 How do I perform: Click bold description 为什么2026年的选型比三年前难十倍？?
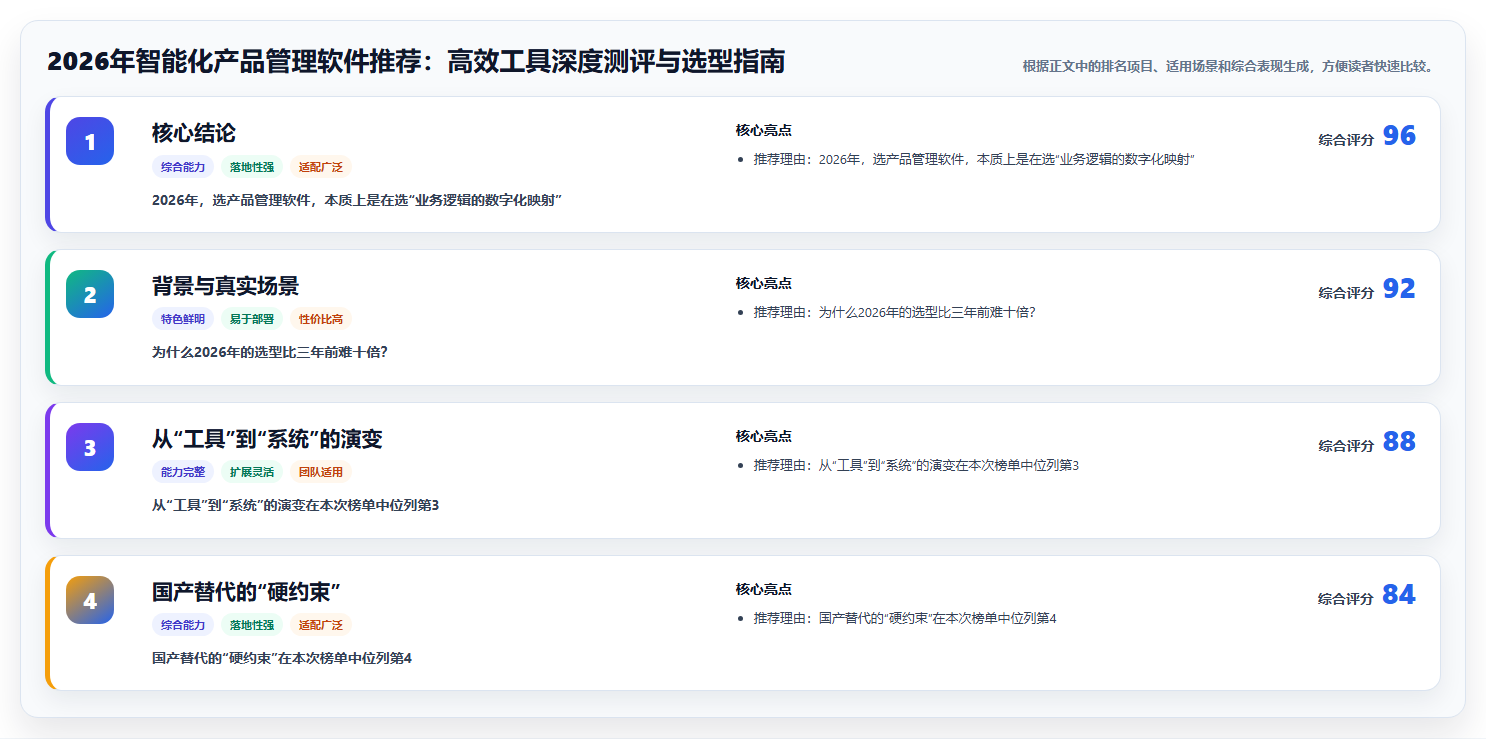pos(270,353)
